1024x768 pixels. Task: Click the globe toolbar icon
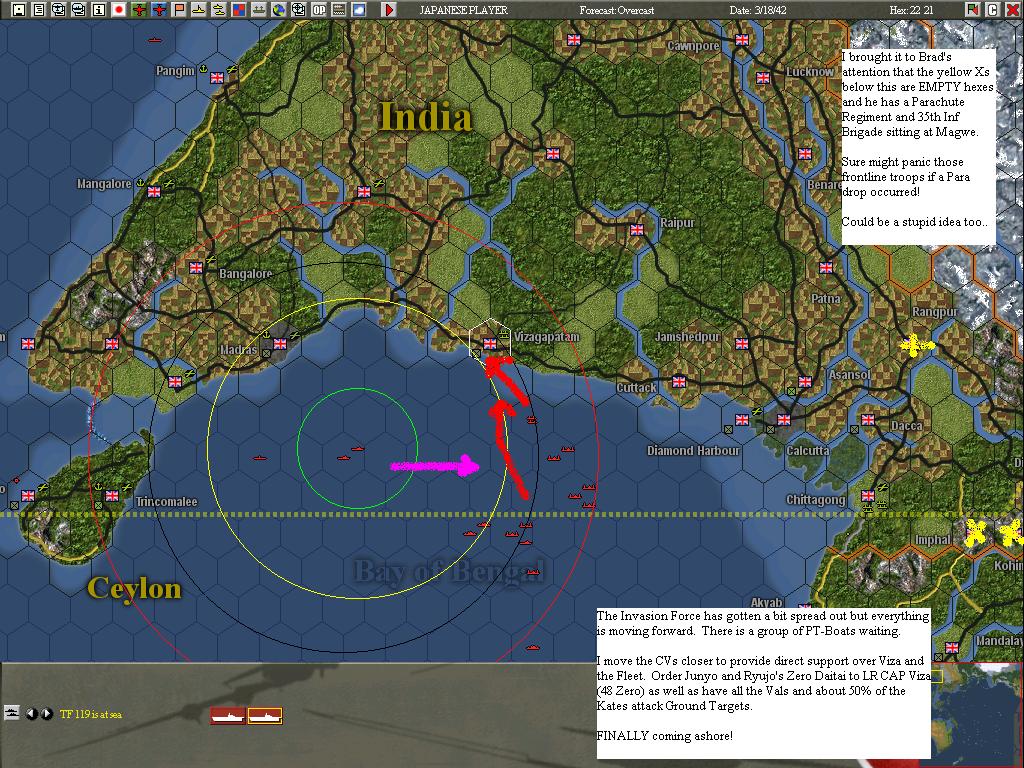click(x=278, y=10)
